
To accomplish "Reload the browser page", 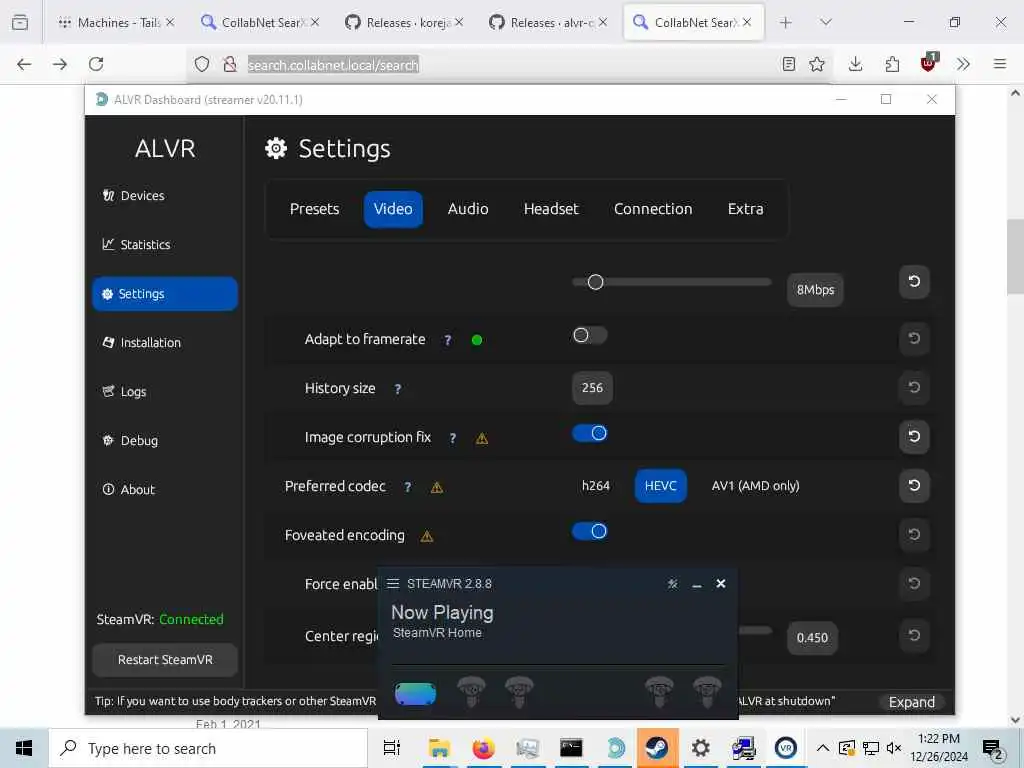I will click(96, 64).
